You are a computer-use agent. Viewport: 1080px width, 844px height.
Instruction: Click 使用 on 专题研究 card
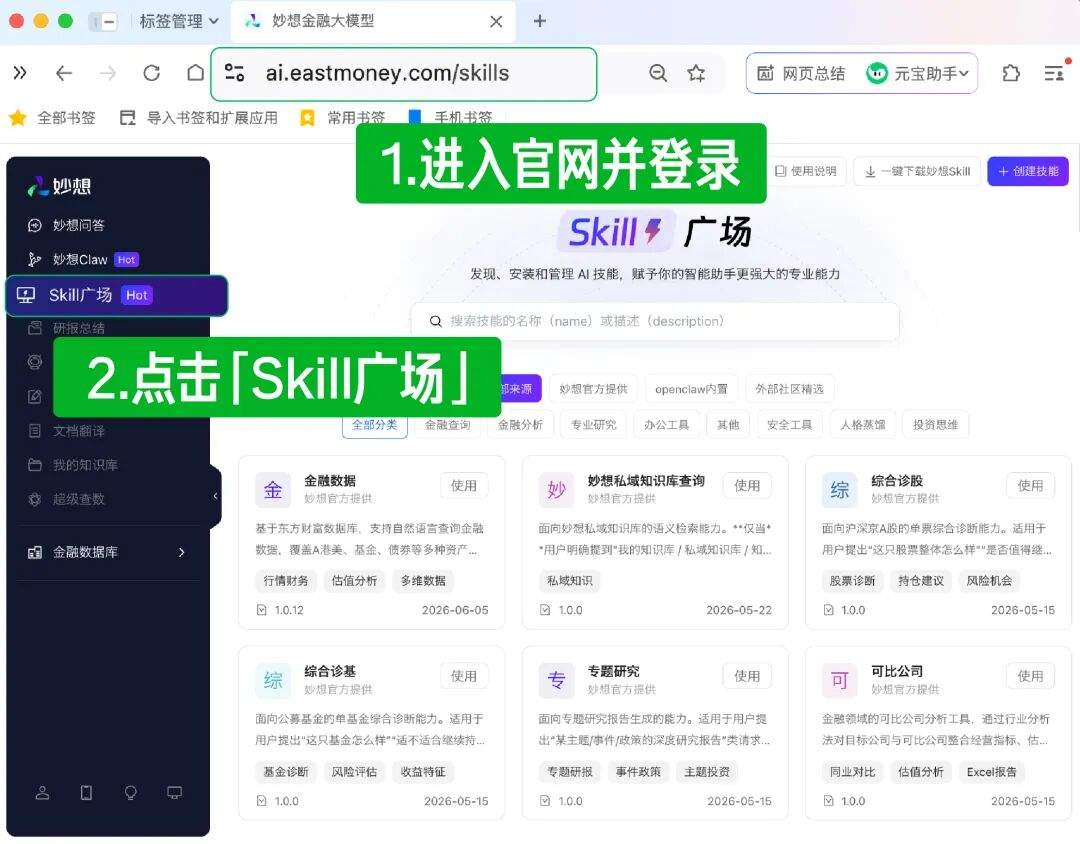click(x=747, y=677)
